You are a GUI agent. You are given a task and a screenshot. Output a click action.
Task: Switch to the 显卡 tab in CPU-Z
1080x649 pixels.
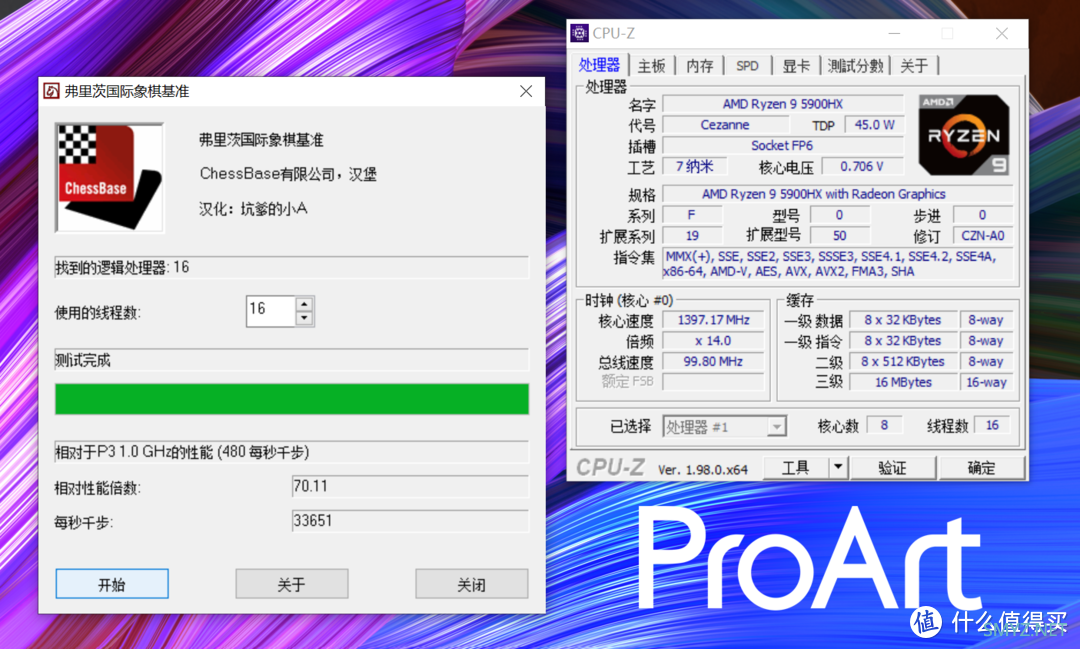pos(796,66)
